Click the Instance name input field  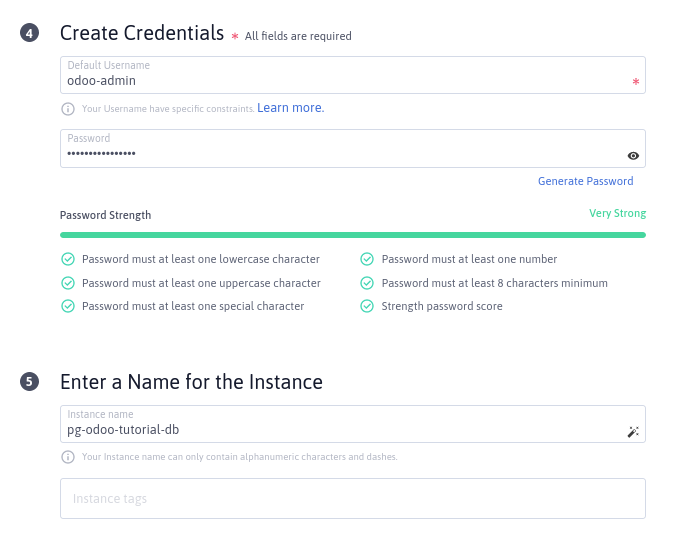pos(330,430)
